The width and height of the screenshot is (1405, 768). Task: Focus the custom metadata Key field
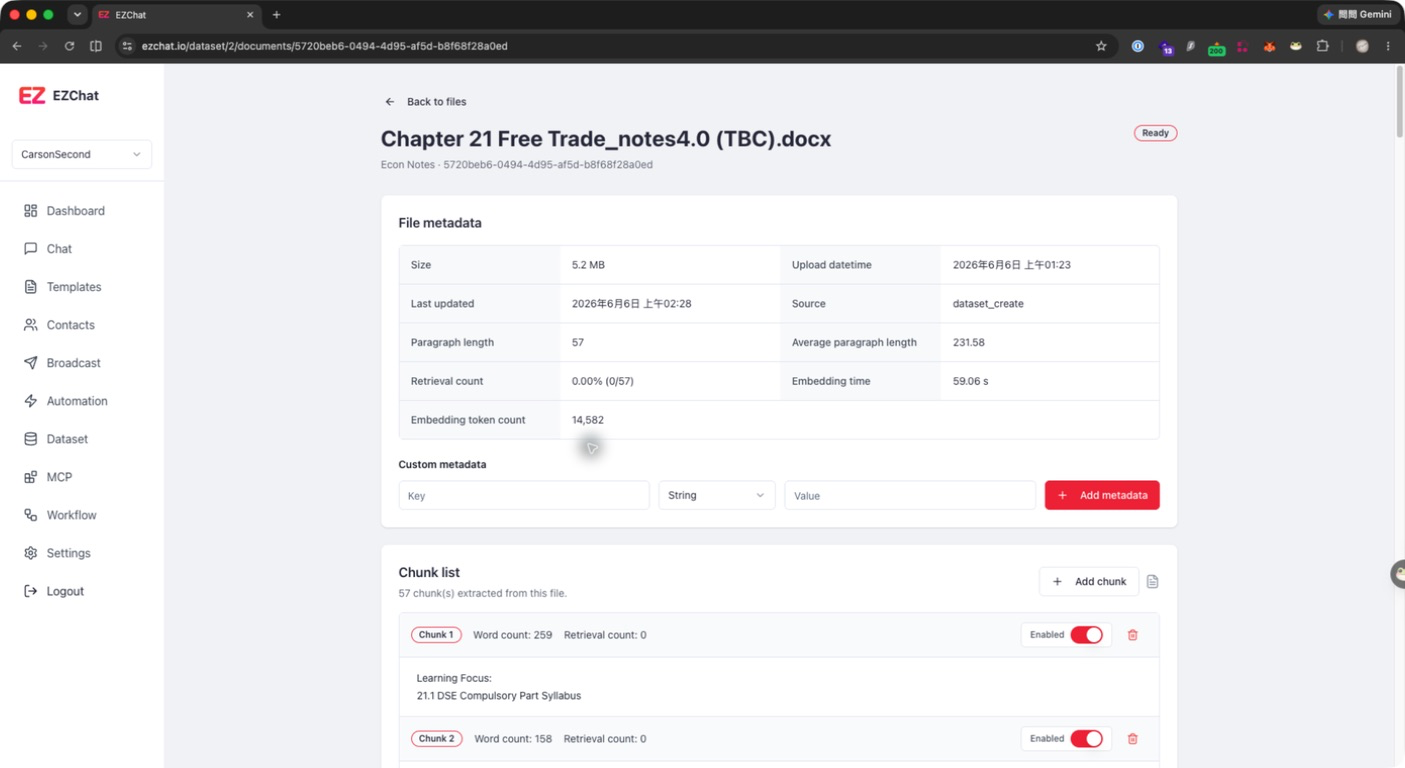(524, 495)
